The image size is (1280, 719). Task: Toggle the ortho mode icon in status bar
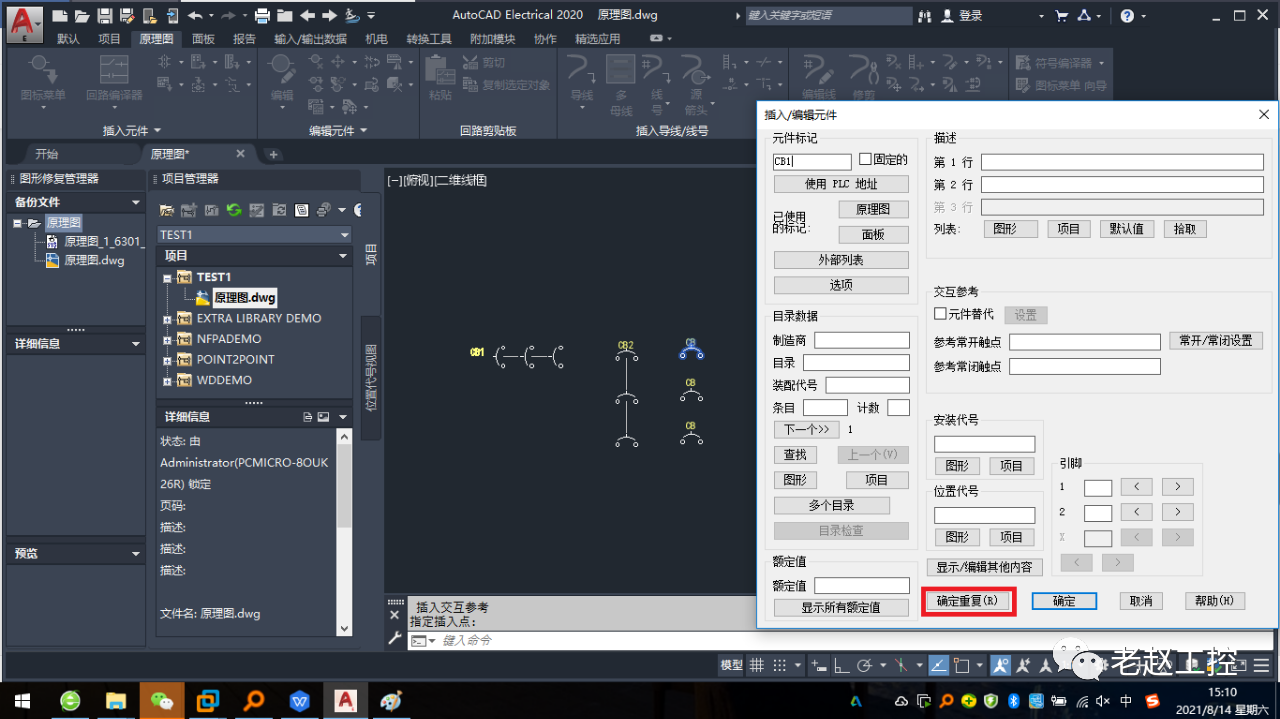pyautogui.click(x=842, y=666)
